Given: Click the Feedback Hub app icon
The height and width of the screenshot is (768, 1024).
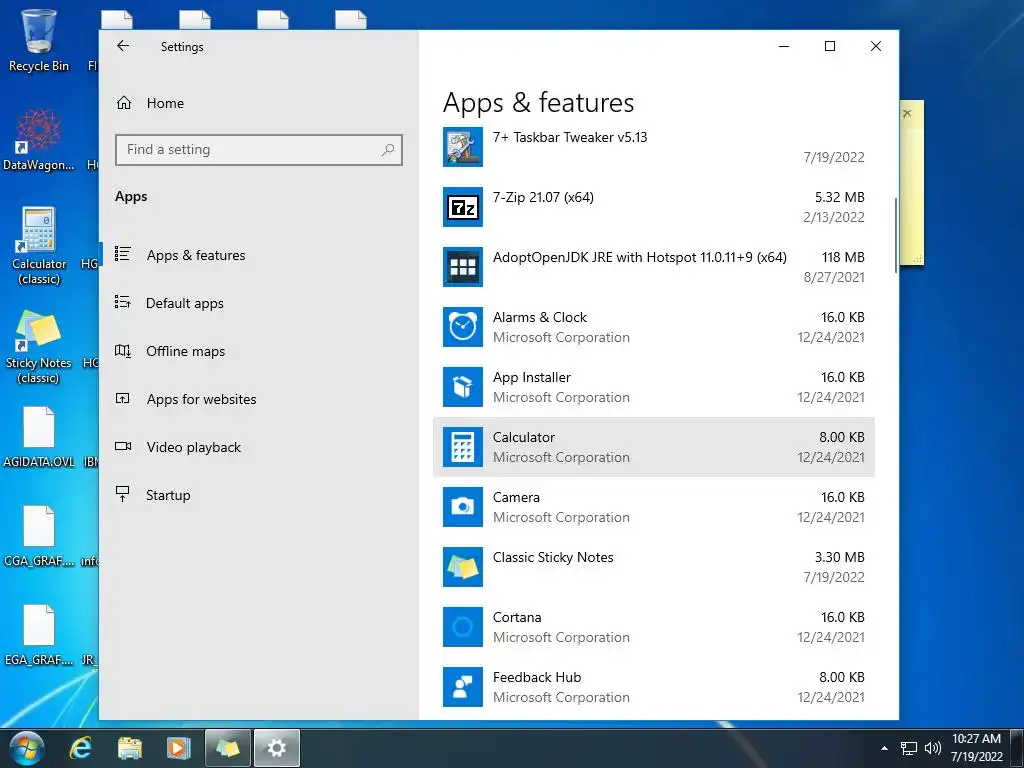Looking at the screenshot, I should pyautogui.click(x=462, y=687).
